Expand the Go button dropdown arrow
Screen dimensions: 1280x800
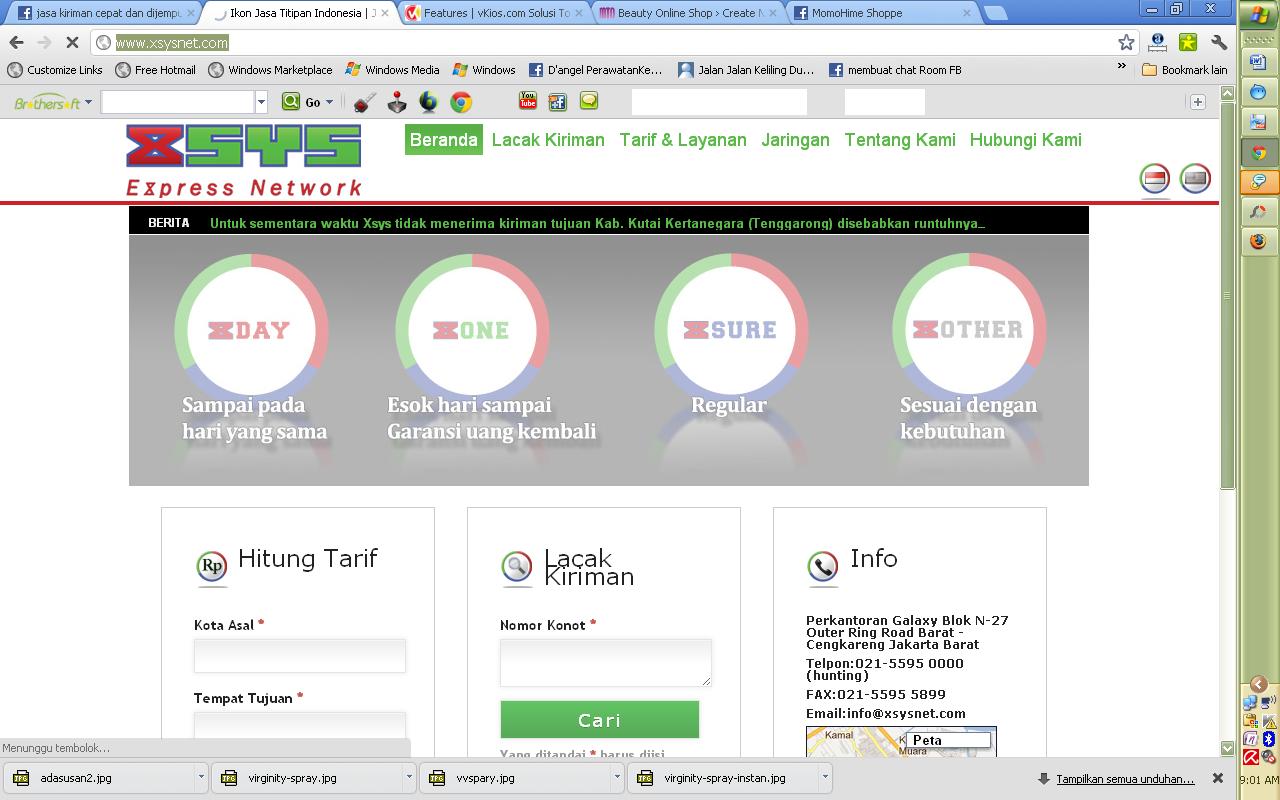click(329, 102)
